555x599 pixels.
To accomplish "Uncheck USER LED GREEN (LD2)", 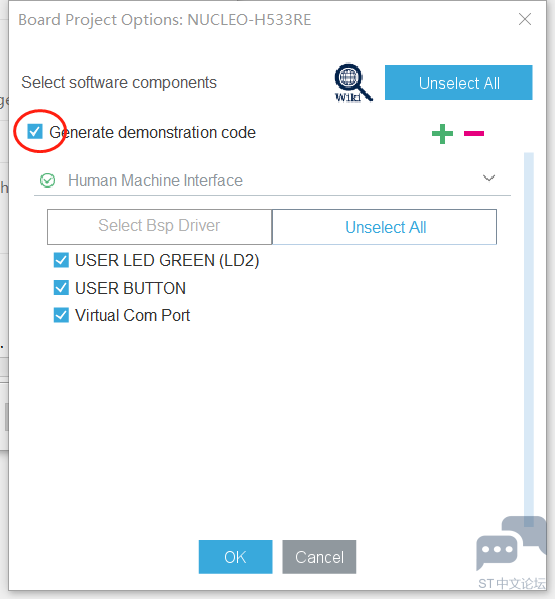I will (x=61, y=260).
